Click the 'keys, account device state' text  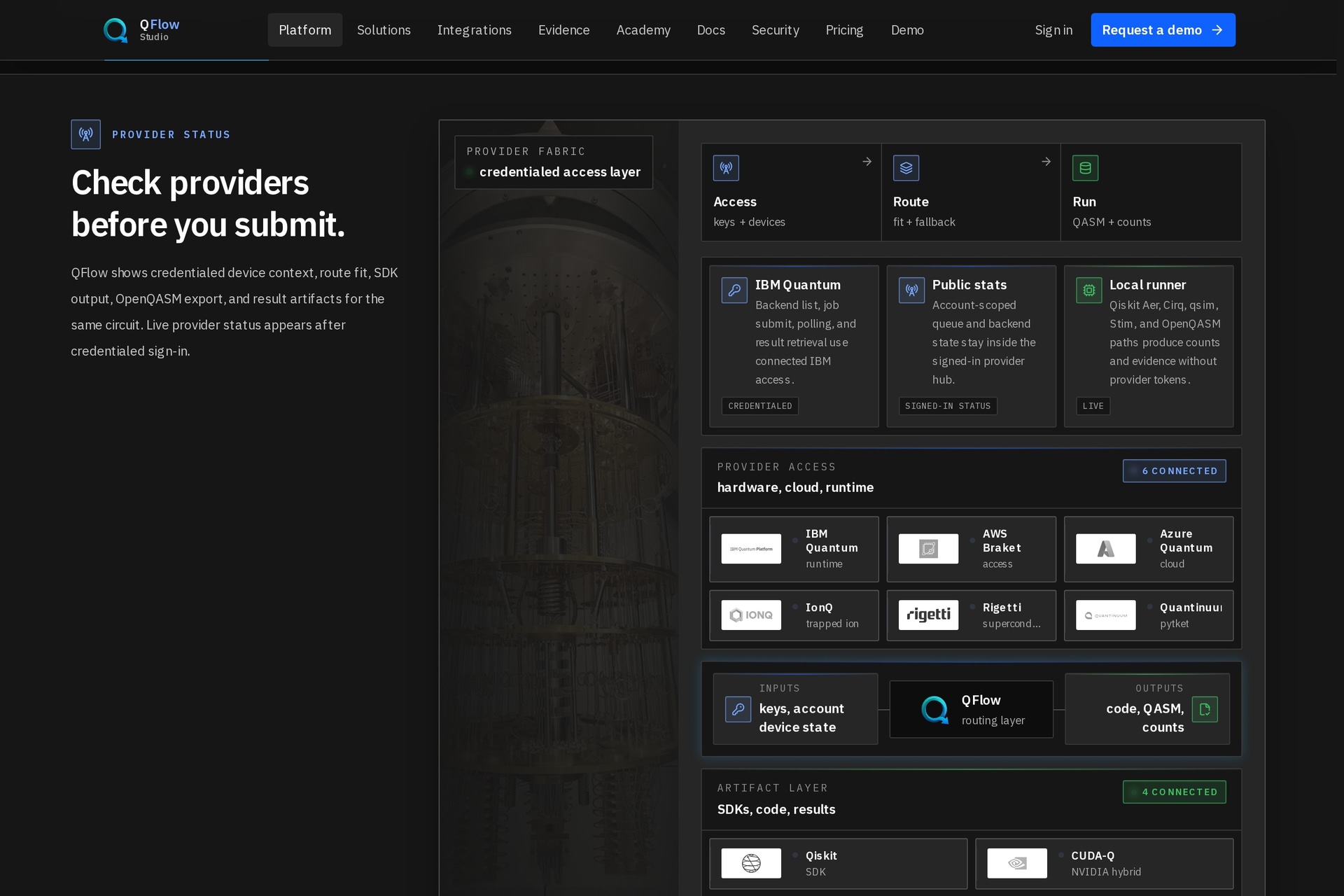coord(801,717)
